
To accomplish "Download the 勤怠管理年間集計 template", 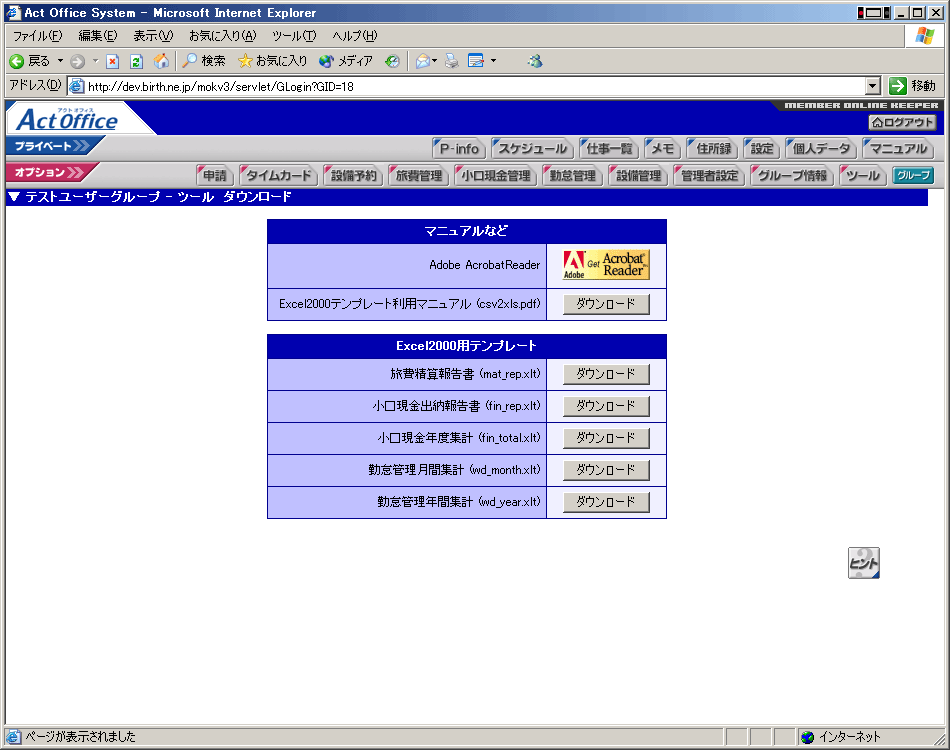I will click(606, 502).
